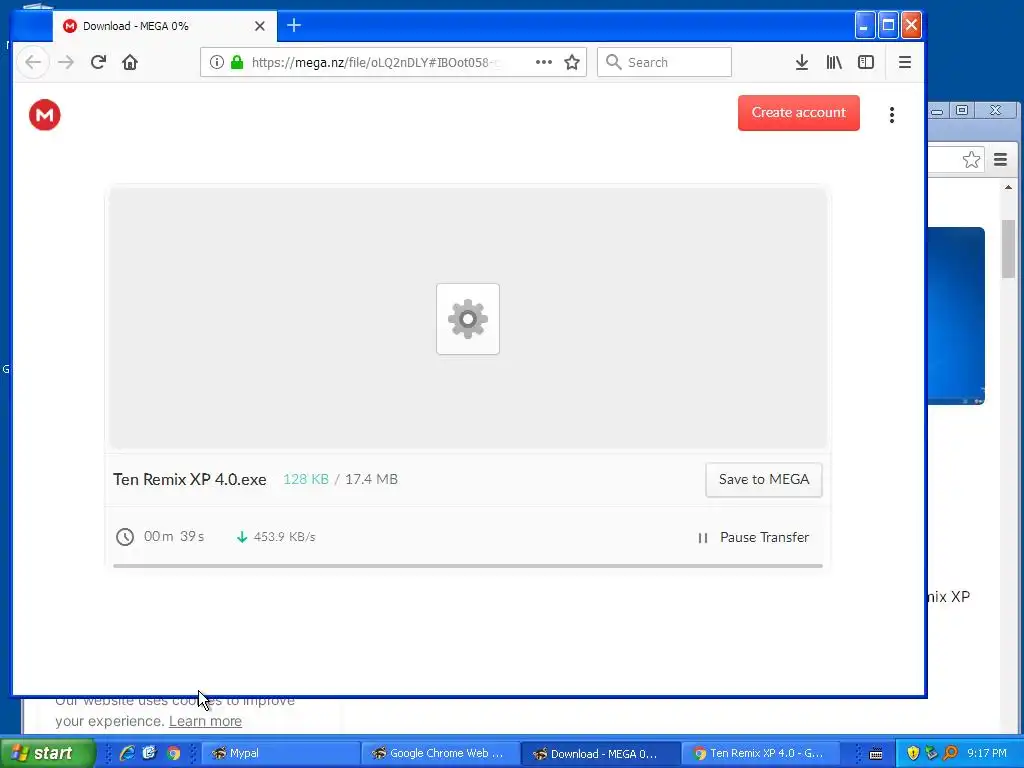
Task: Click the search magnifier icon
Action: (x=613, y=62)
